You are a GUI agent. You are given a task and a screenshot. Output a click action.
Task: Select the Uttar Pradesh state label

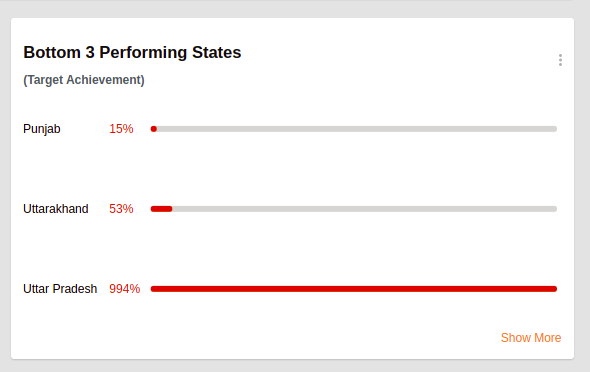[x=60, y=289]
